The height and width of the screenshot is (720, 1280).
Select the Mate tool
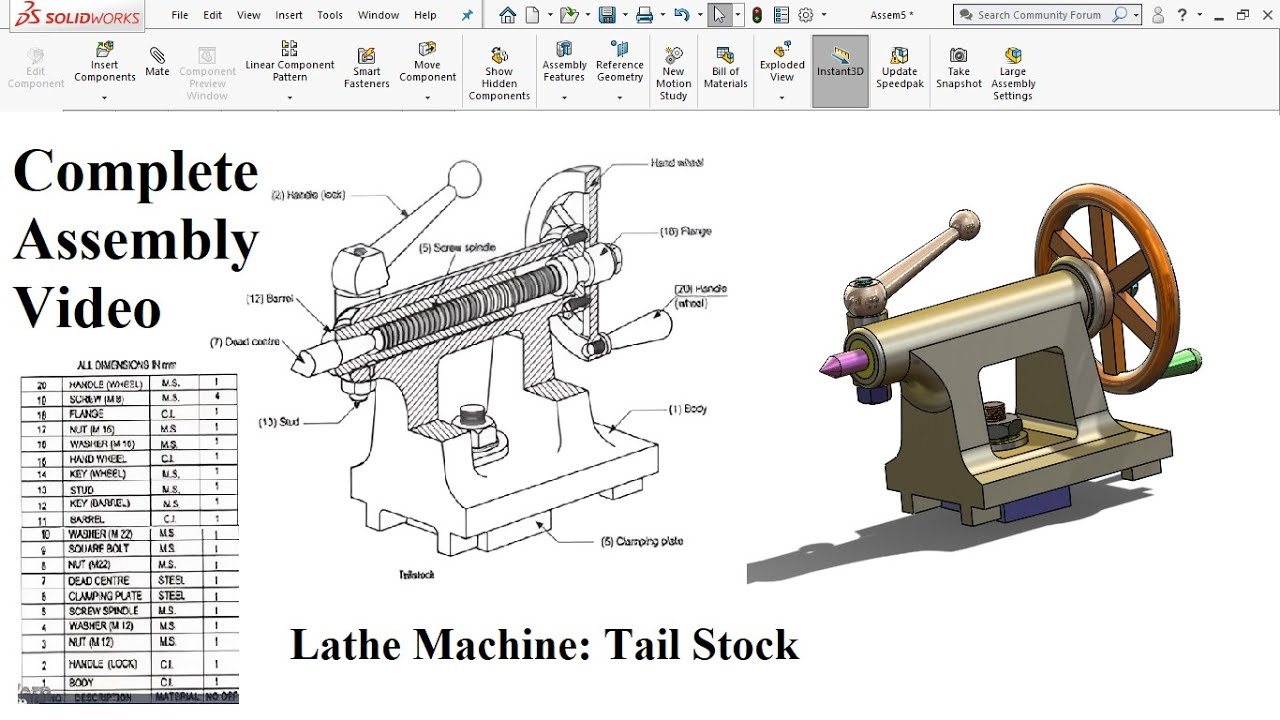157,60
